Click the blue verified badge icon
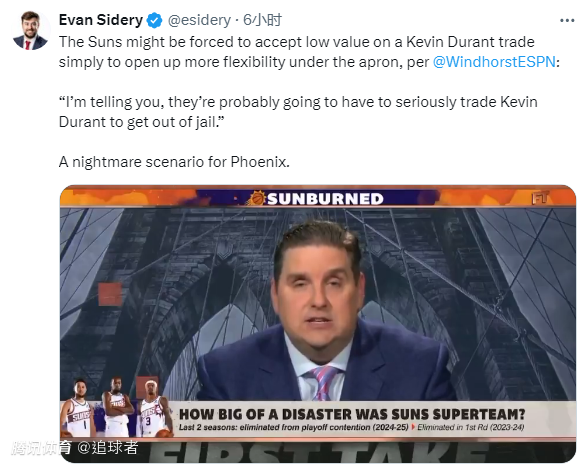The height and width of the screenshot is (465, 583). [x=154, y=20]
